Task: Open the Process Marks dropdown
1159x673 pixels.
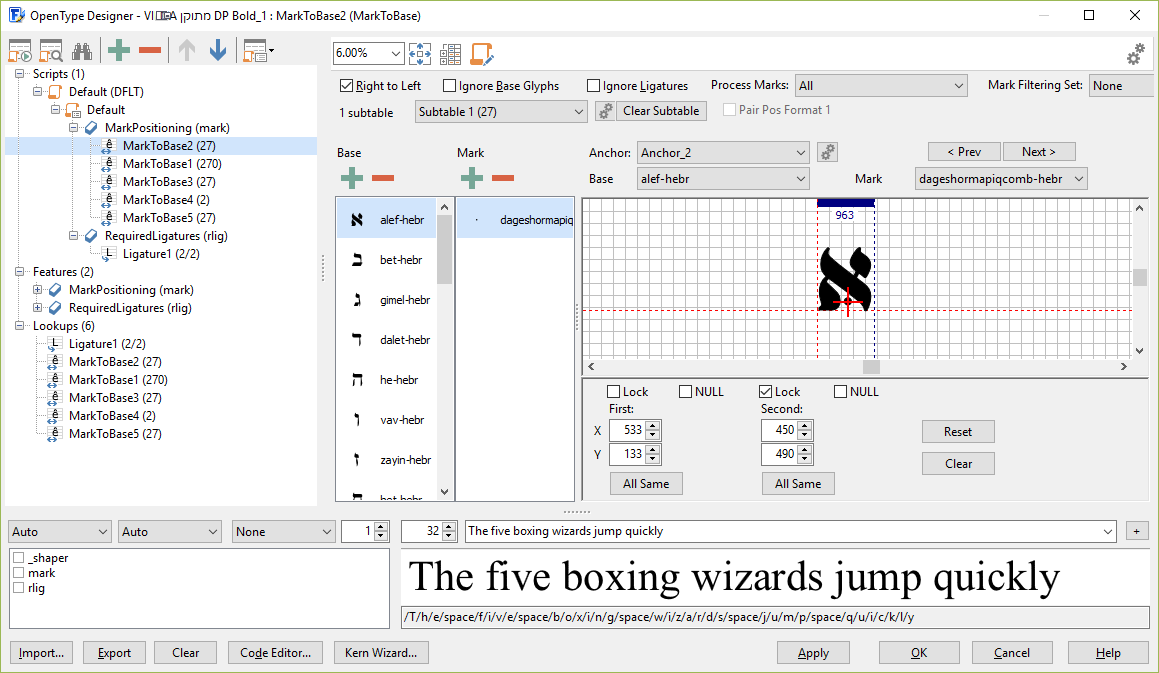Action: tap(881, 86)
